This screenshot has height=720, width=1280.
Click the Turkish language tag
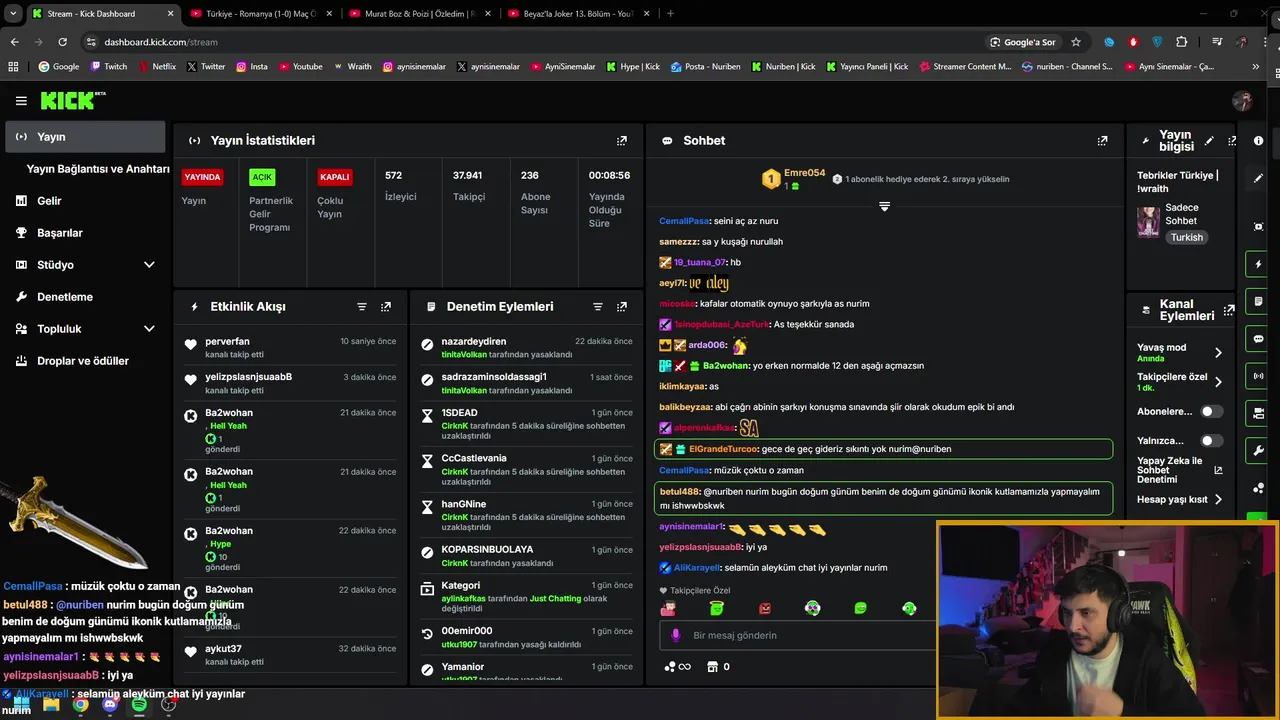pos(1187,238)
